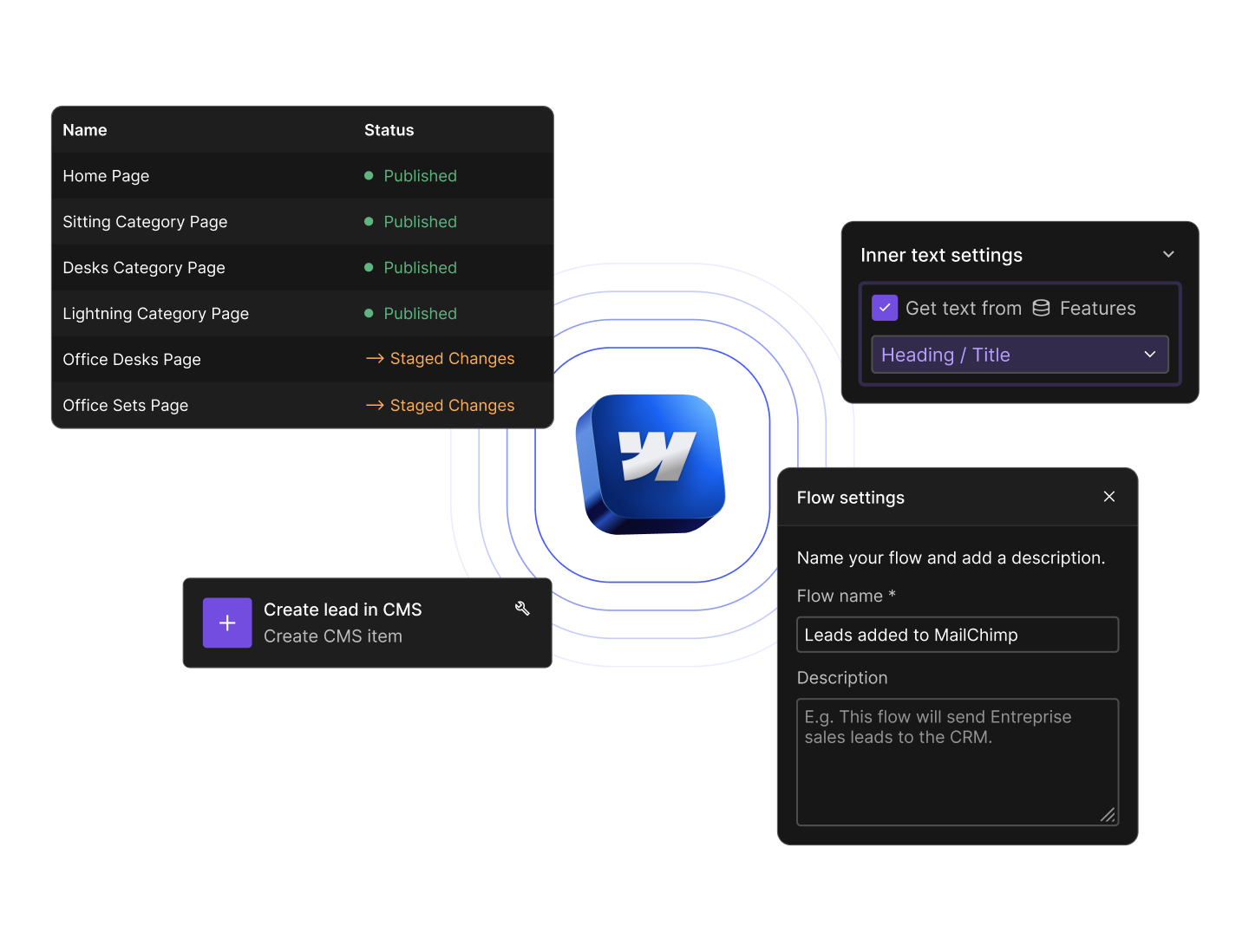This screenshot has height=952, width=1249.
Task: Click the green dot next to Lightning Category Page
Action: [368, 313]
